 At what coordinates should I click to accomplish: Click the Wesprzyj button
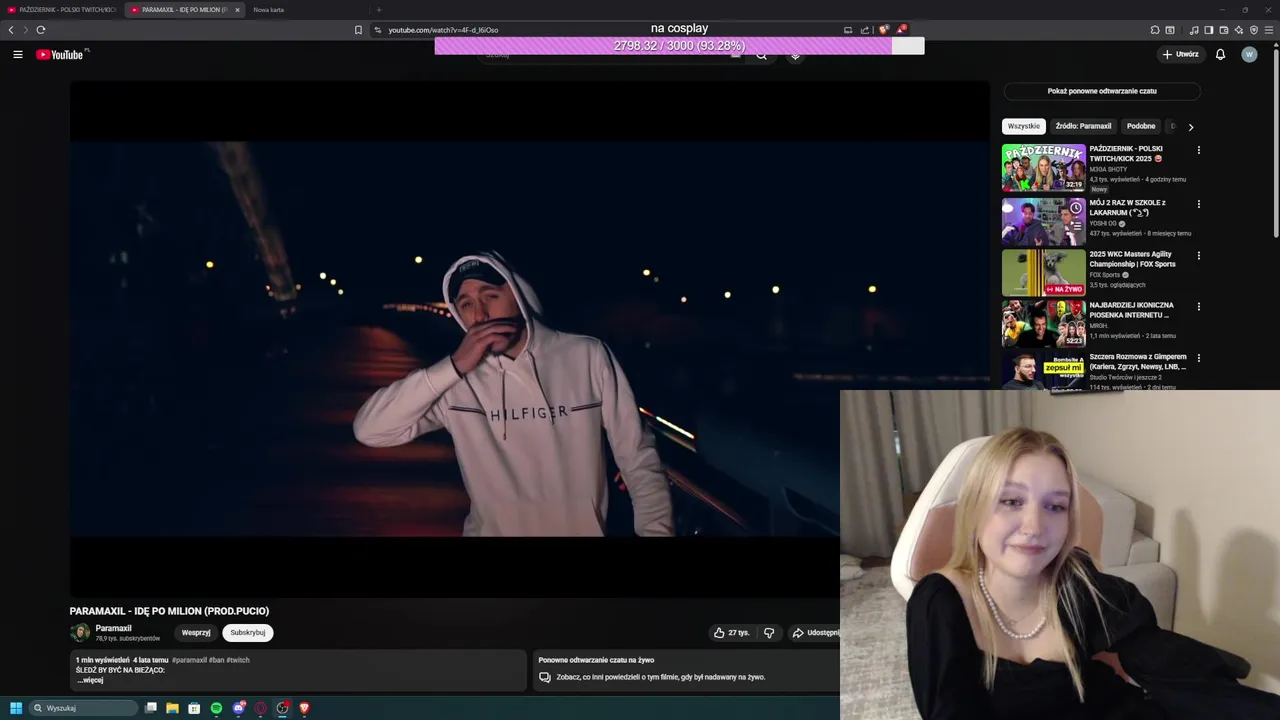[x=196, y=633]
